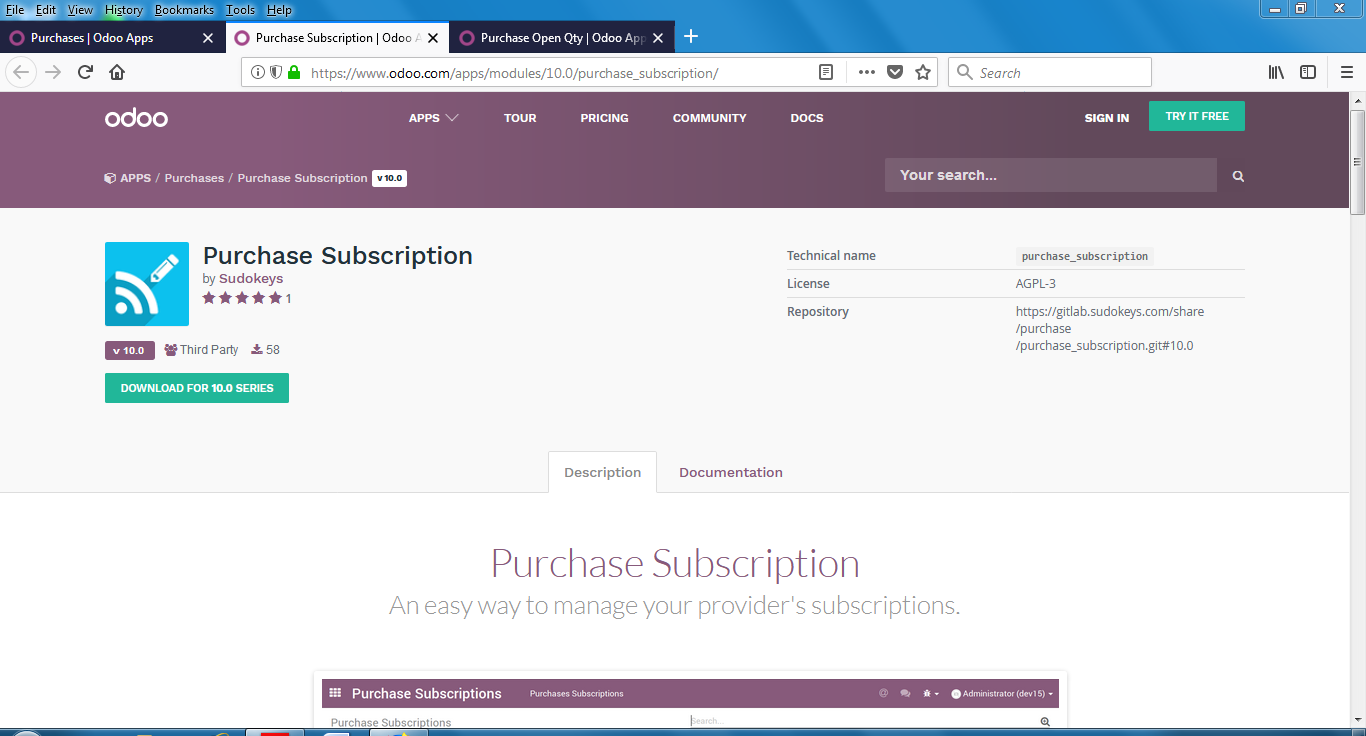
Task: Open the Bookmarks menu
Action: (x=184, y=10)
